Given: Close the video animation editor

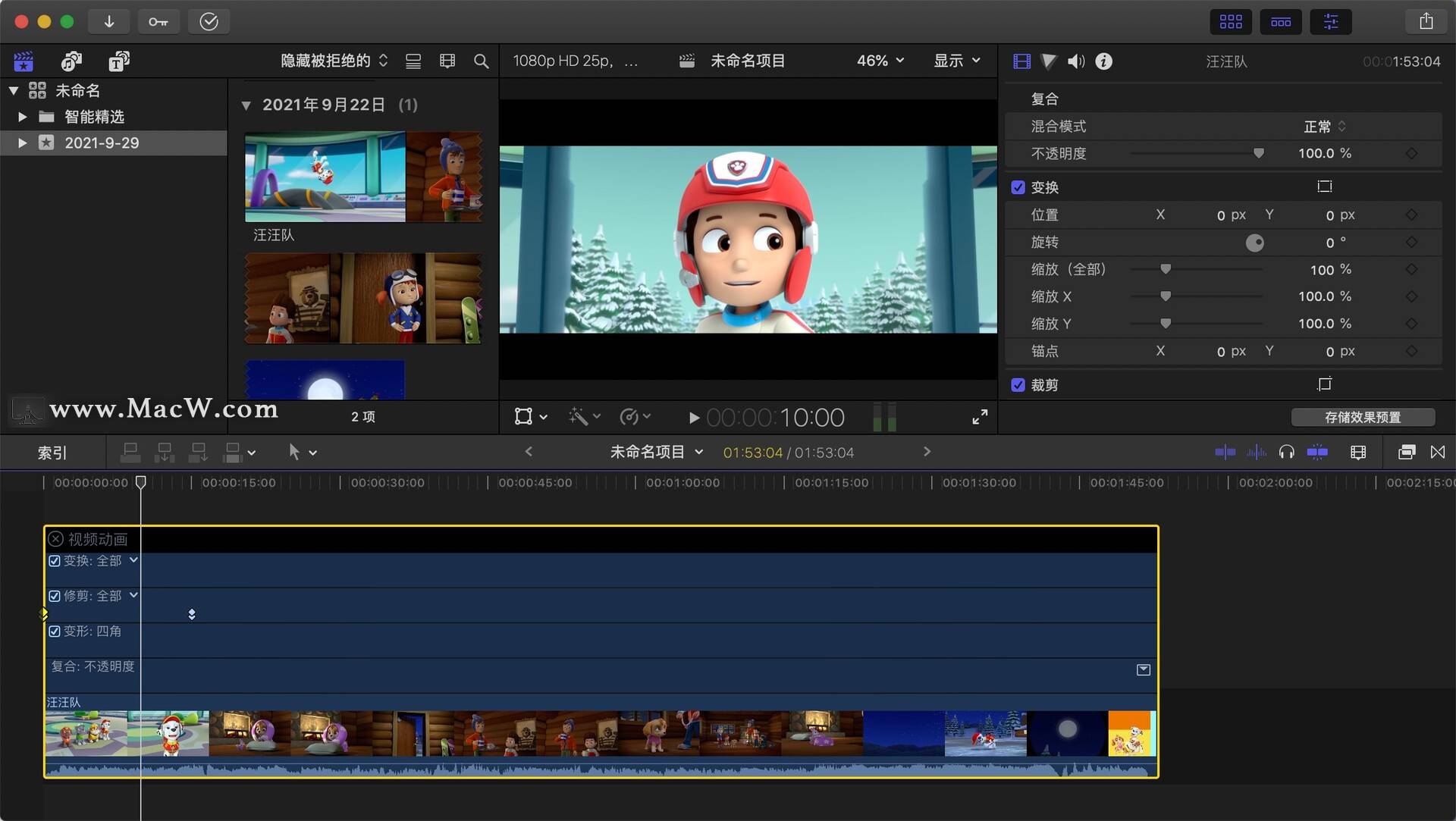Looking at the screenshot, I should (x=55, y=539).
